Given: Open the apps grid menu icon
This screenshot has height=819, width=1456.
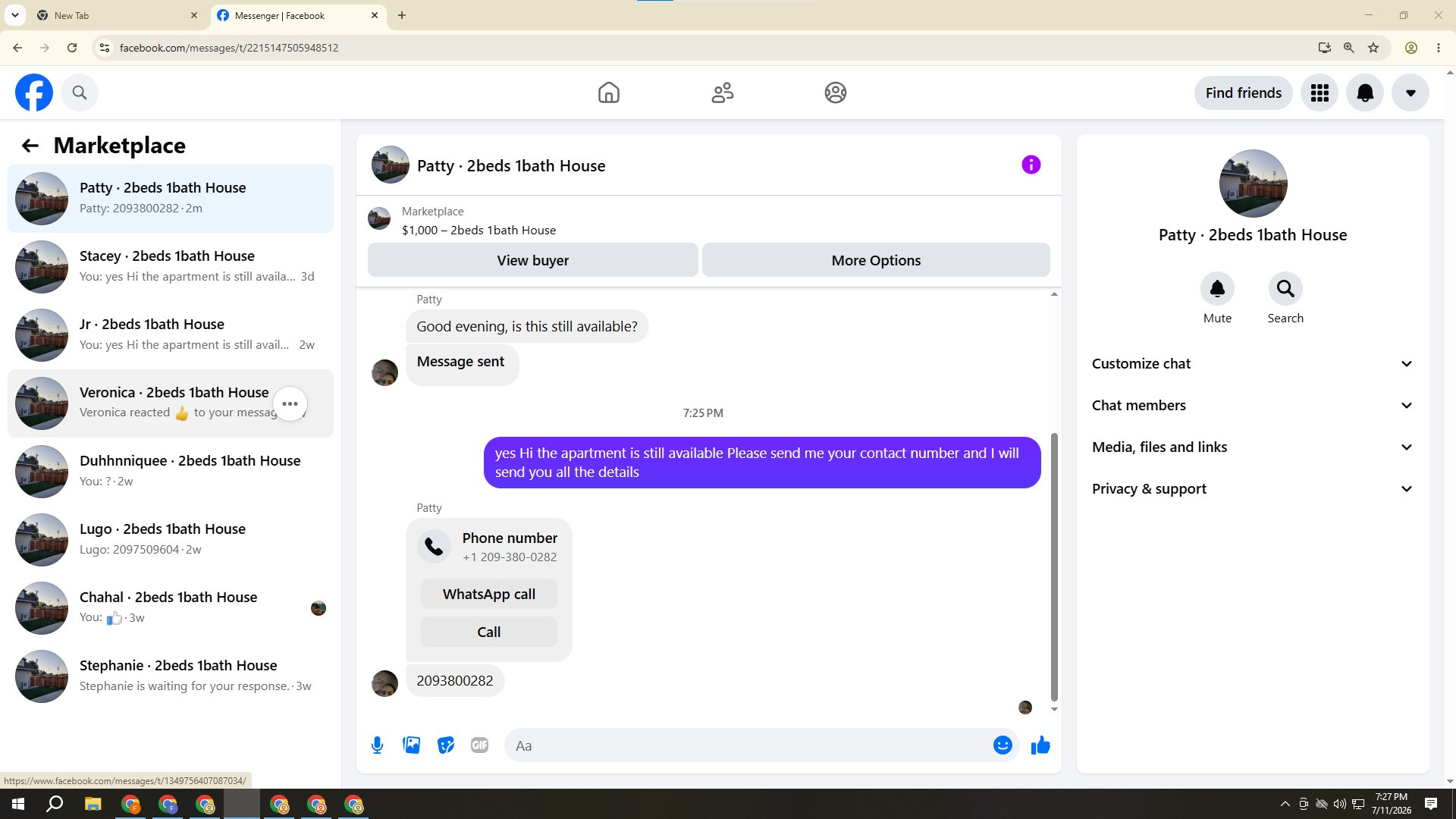Looking at the screenshot, I should tap(1319, 93).
